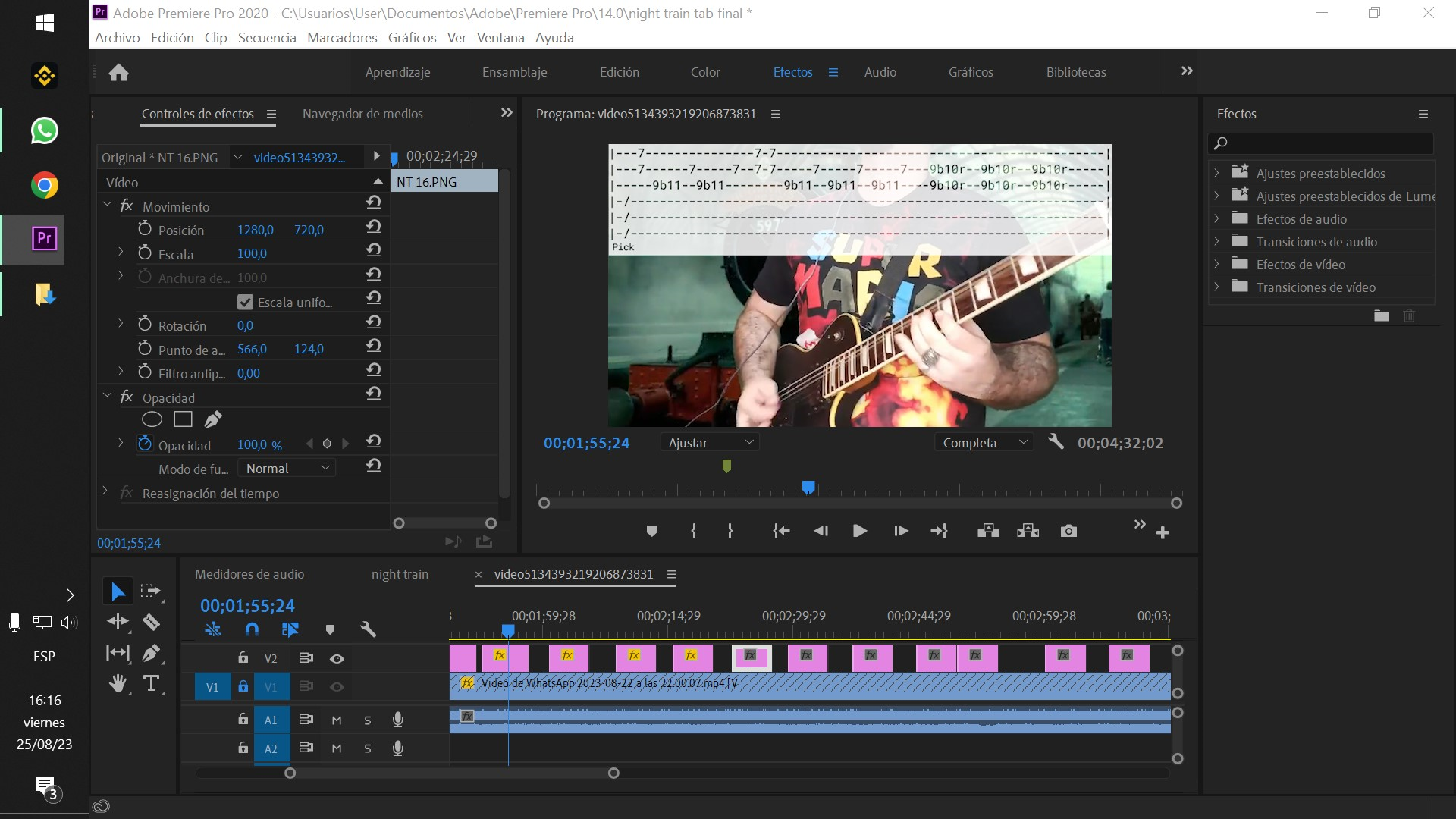
Task: Open the Secuencia menu
Action: [x=267, y=38]
